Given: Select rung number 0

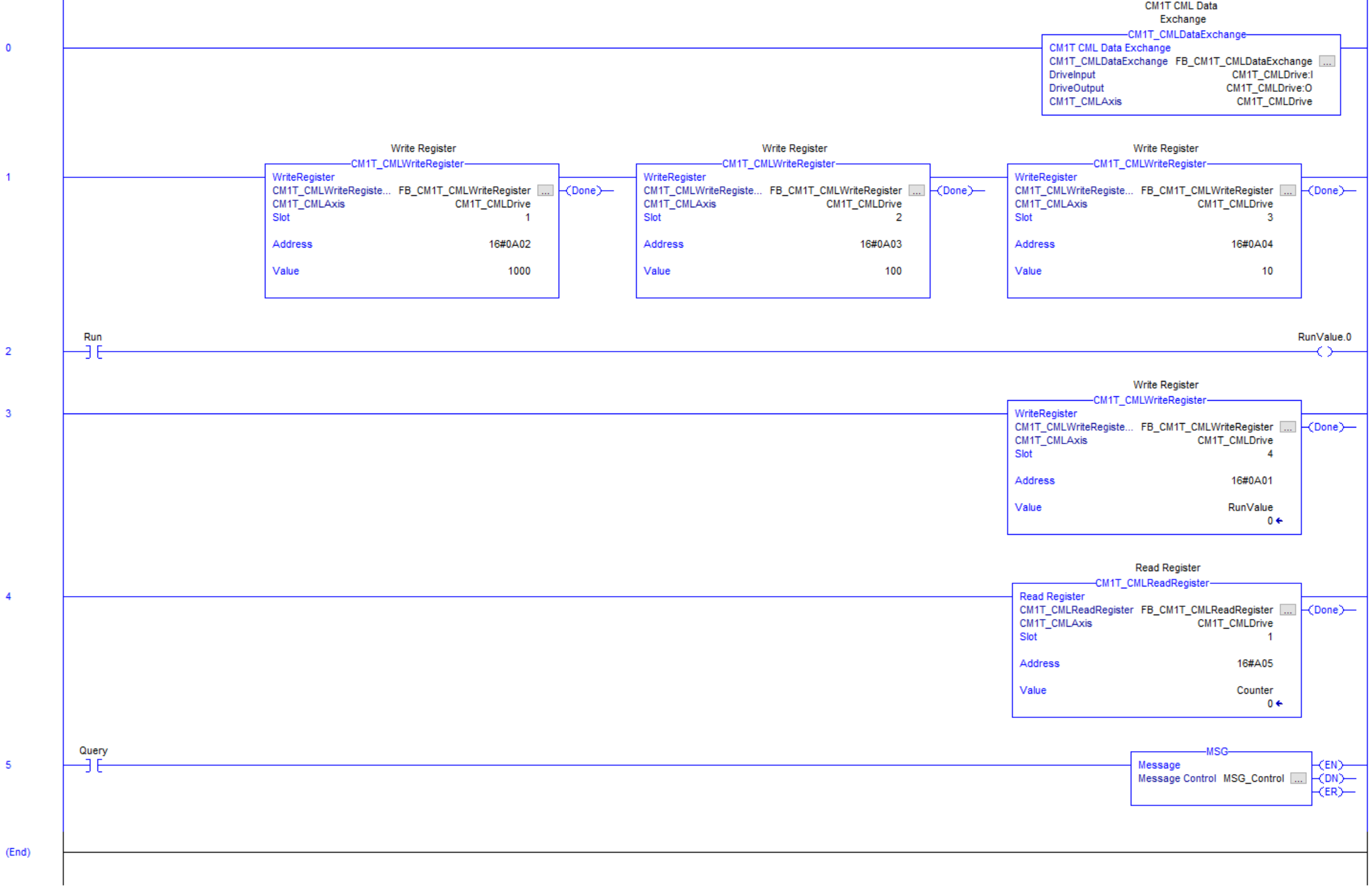Looking at the screenshot, I should tap(8, 48).
